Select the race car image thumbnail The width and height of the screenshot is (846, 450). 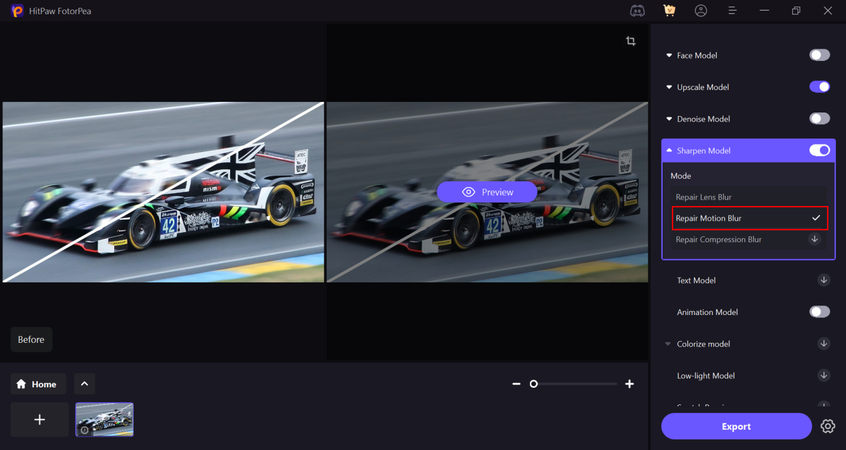105,419
